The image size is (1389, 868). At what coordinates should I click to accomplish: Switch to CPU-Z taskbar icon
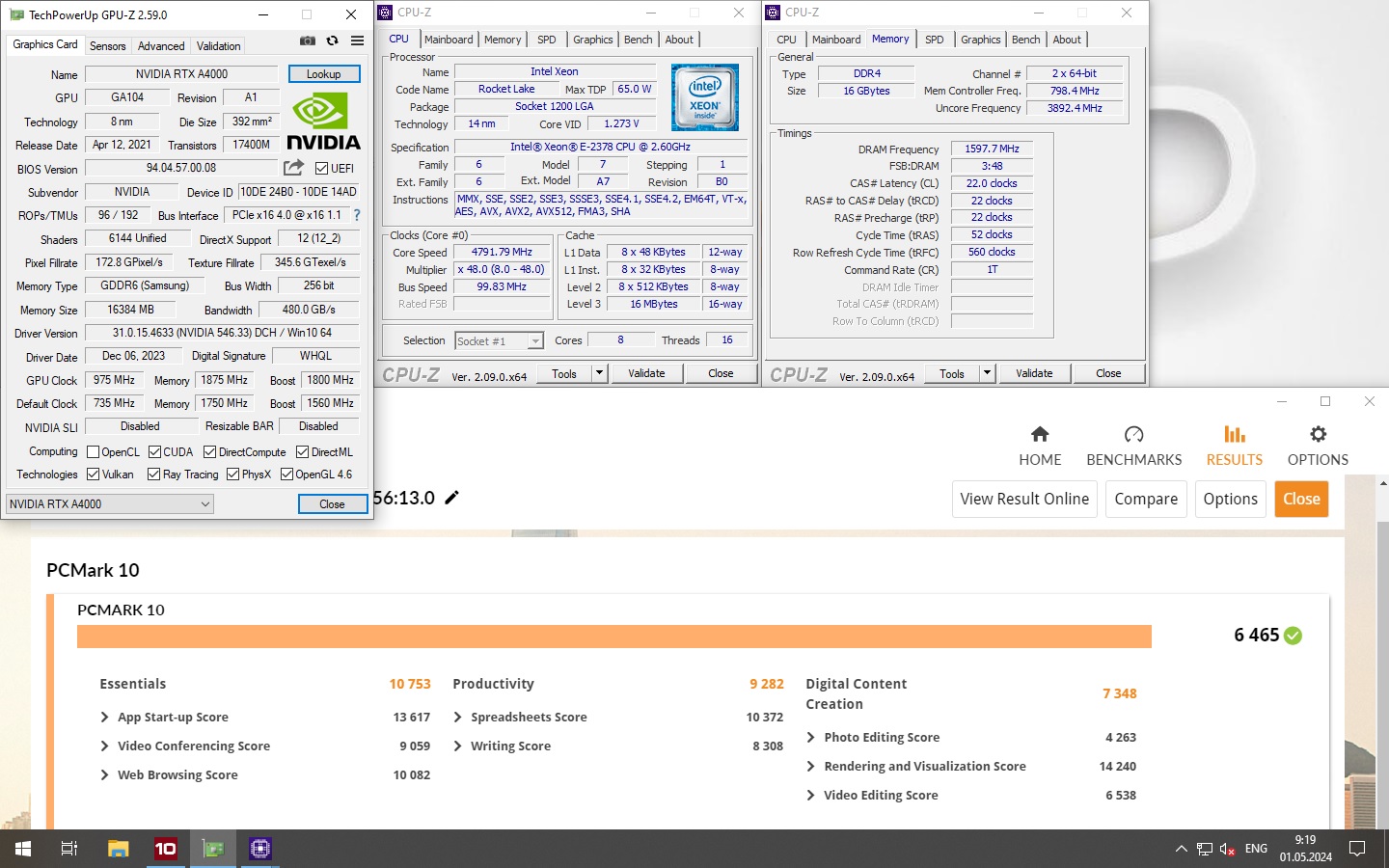[x=260, y=849]
